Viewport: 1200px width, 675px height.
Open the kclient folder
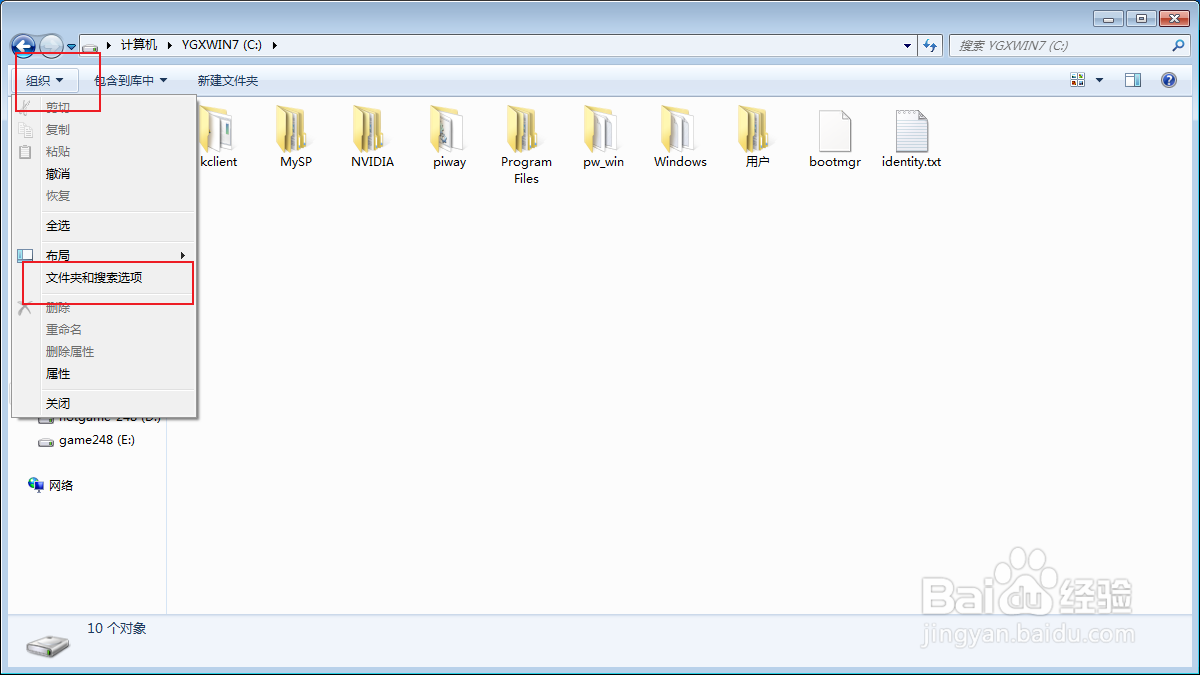coord(218,137)
